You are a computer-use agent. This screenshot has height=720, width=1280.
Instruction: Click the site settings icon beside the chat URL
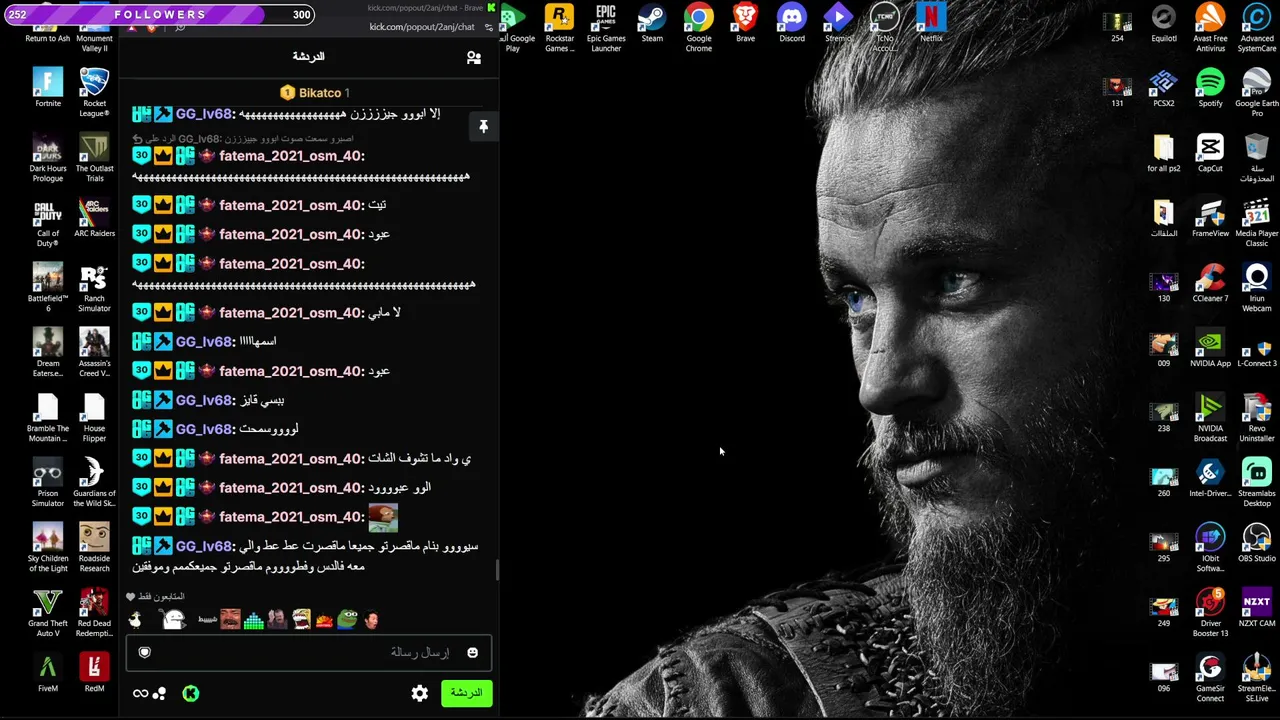[490, 27]
